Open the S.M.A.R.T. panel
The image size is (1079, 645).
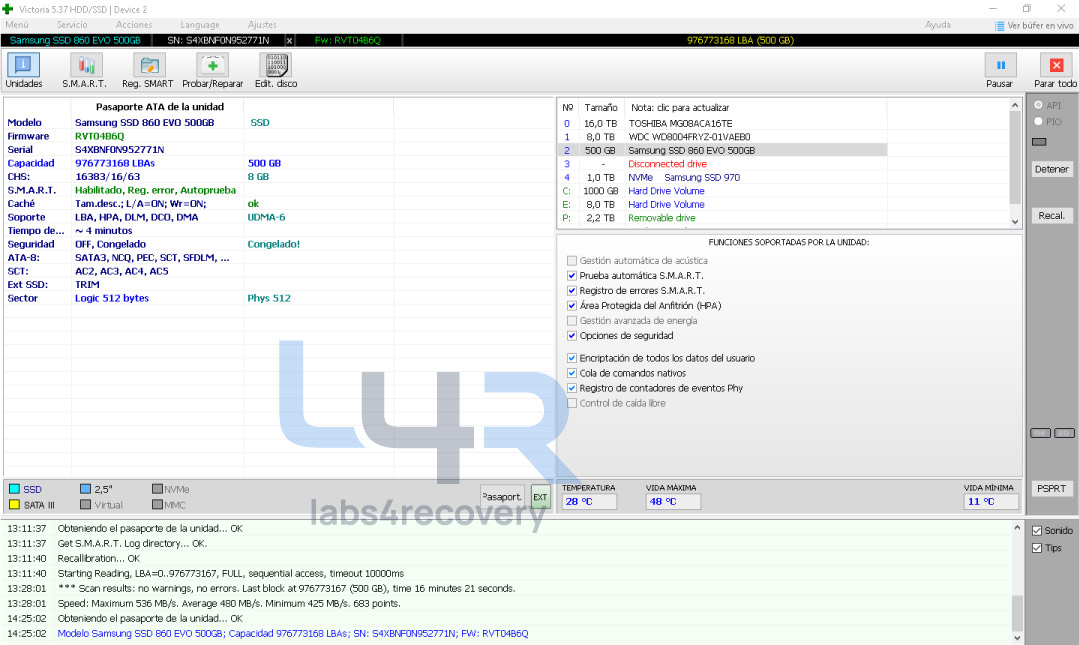click(x=85, y=71)
